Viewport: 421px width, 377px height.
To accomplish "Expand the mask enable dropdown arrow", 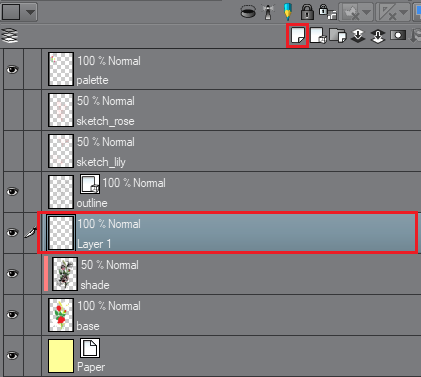I will click(366, 12).
